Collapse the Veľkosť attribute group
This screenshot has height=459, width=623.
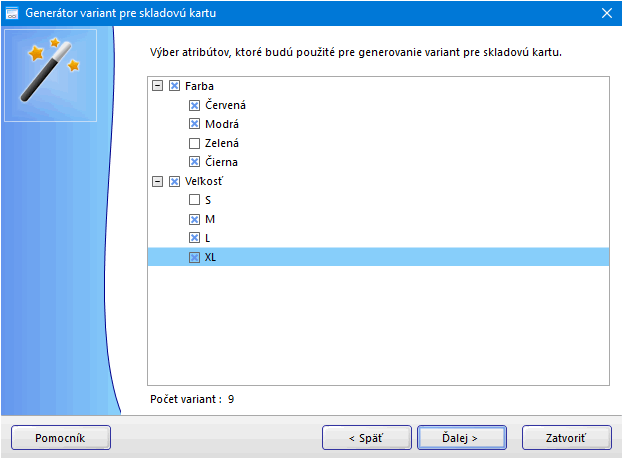157,181
